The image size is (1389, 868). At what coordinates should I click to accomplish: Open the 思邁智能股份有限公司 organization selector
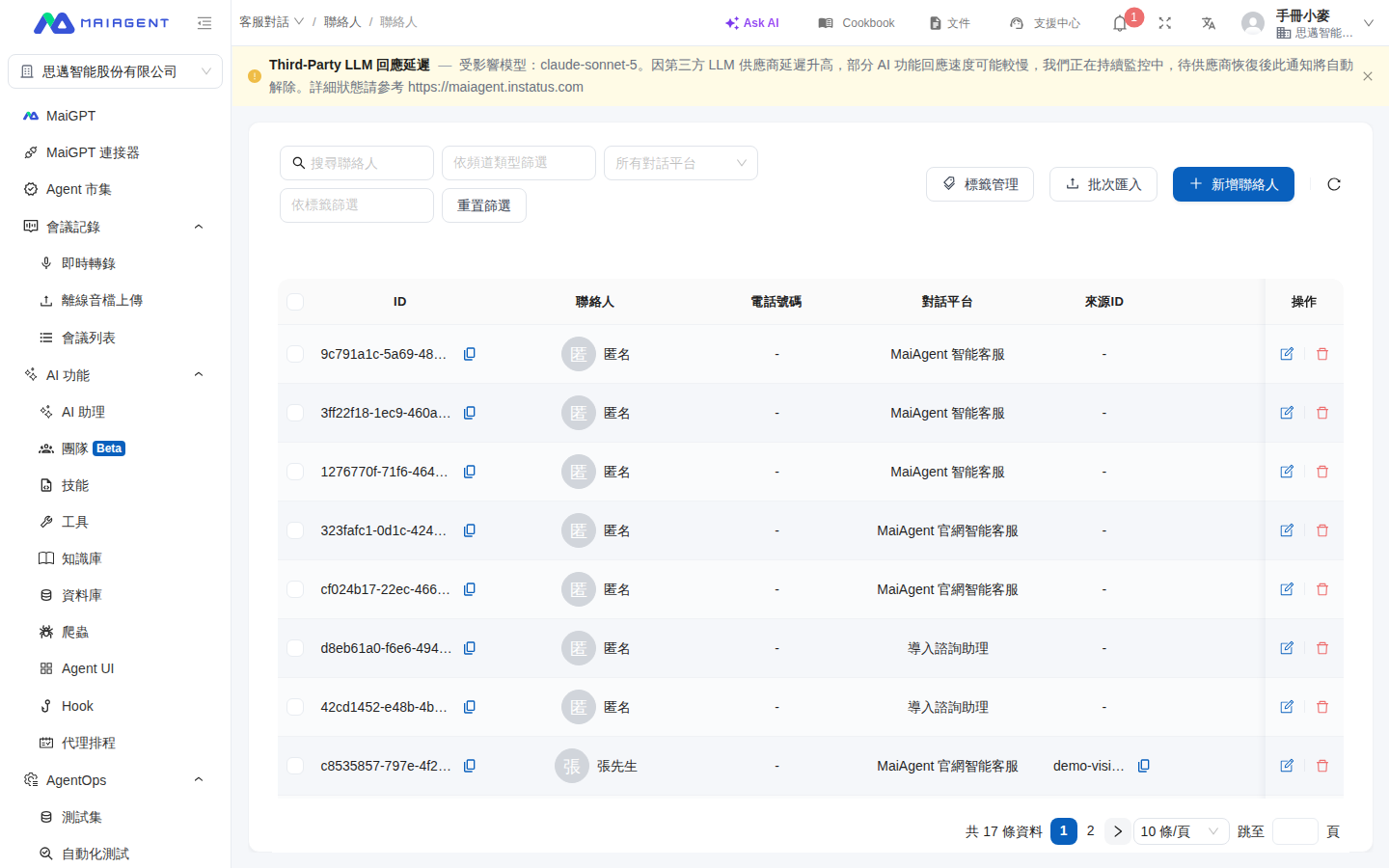[116, 71]
